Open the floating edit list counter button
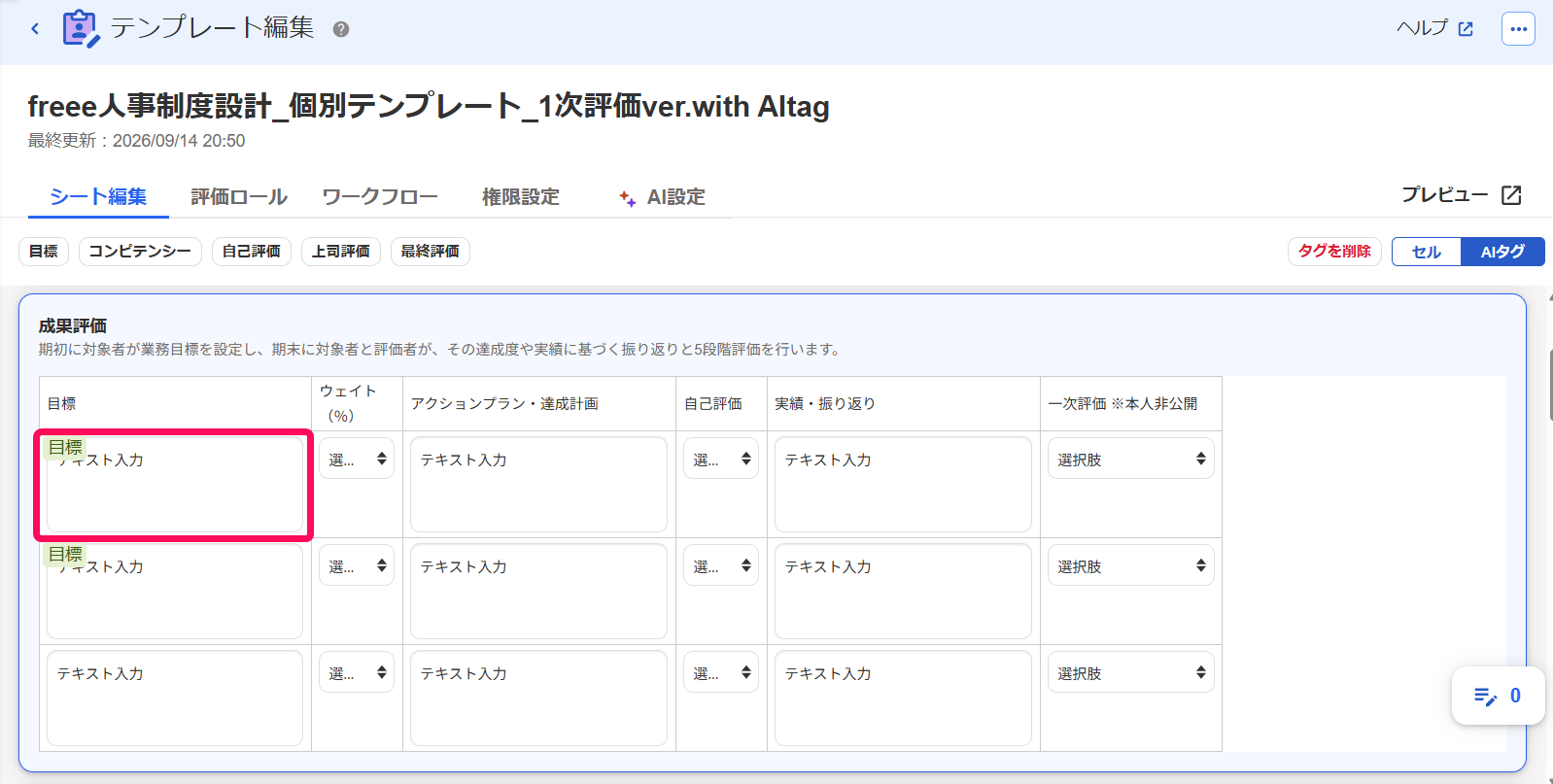1553x784 pixels. coord(1498,696)
